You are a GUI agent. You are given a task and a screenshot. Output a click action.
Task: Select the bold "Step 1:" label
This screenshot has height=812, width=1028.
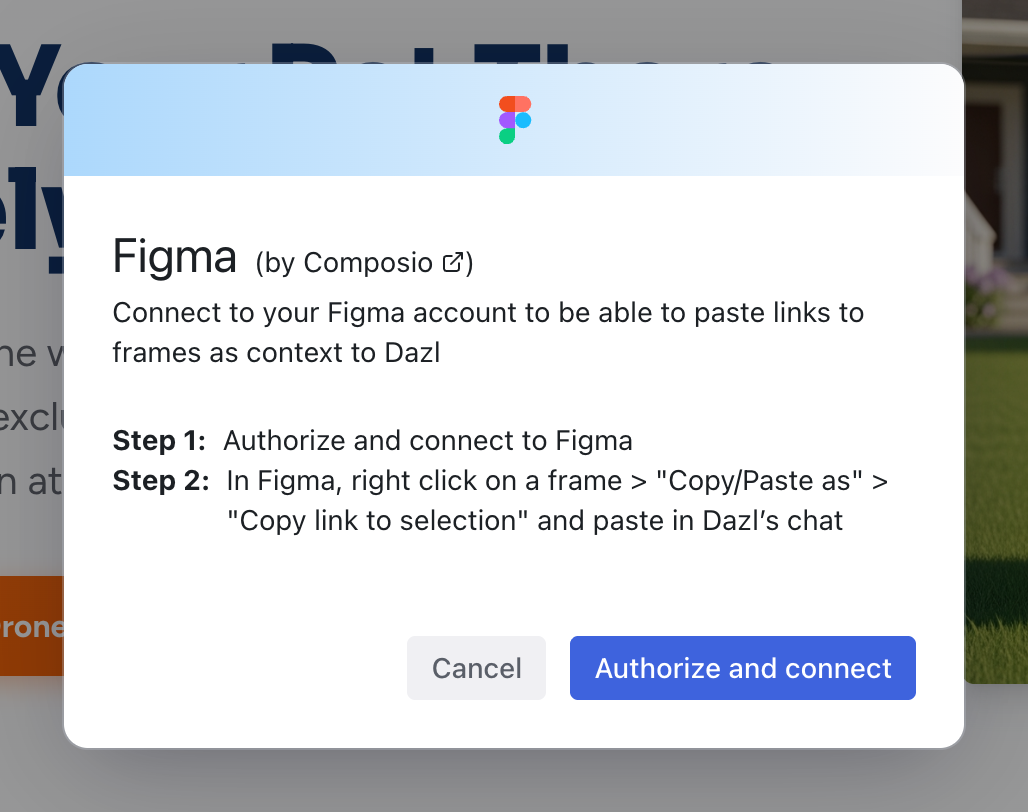point(159,441)
